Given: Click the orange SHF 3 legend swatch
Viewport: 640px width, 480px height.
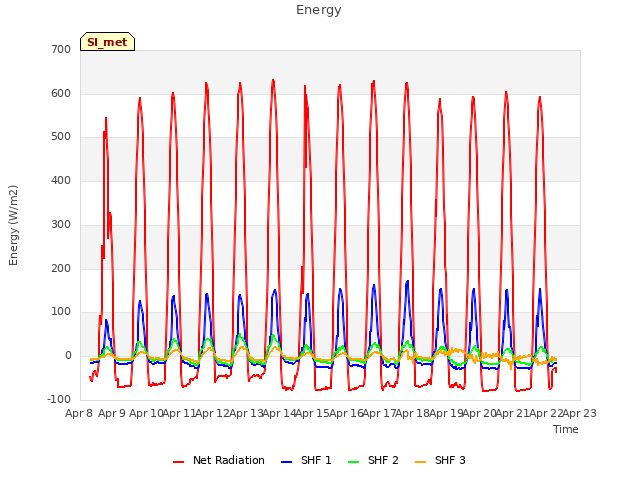Looking at the screenshot, I should click(420, 462).
